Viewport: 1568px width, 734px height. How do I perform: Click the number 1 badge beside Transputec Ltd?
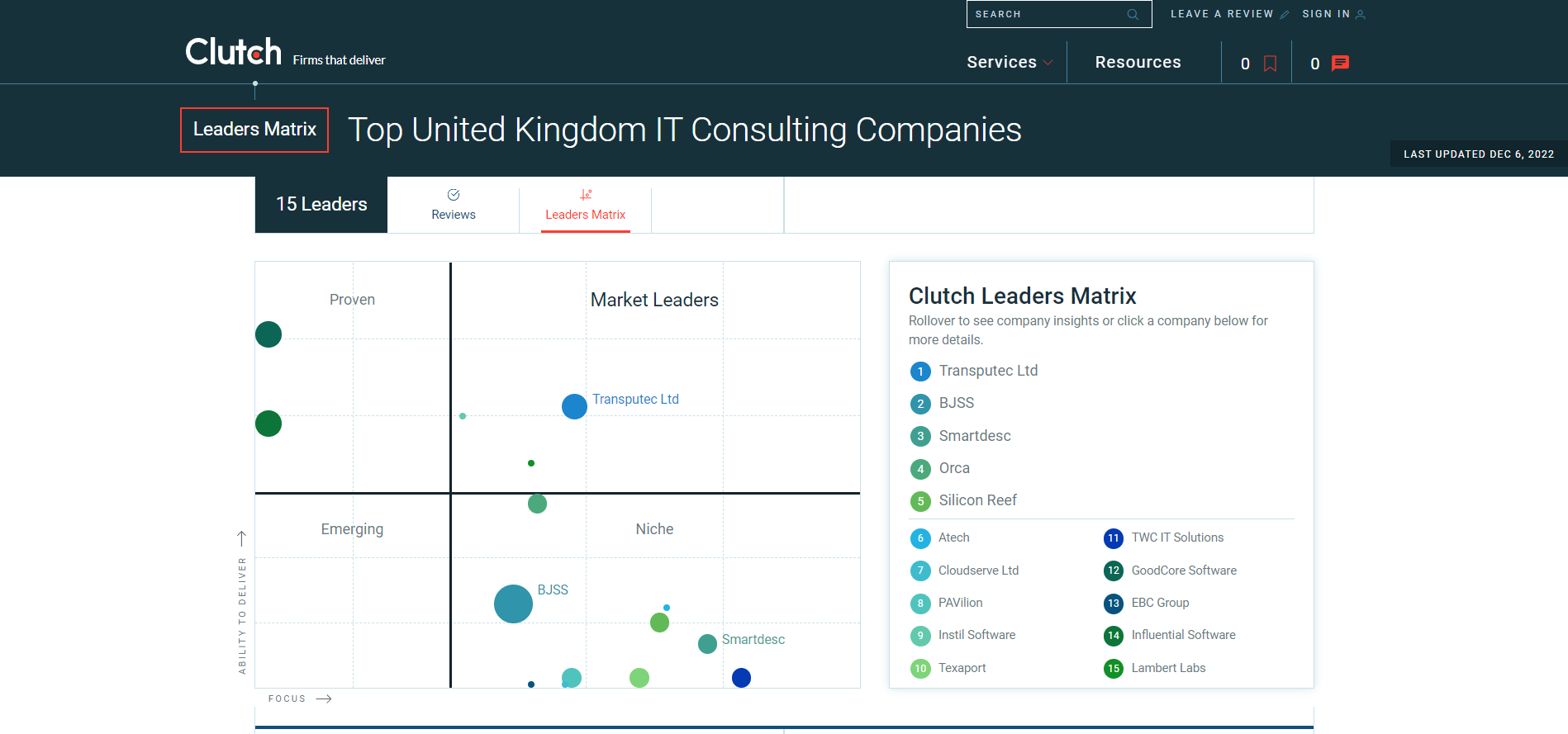pyautogui.click(x=920, y=372)
